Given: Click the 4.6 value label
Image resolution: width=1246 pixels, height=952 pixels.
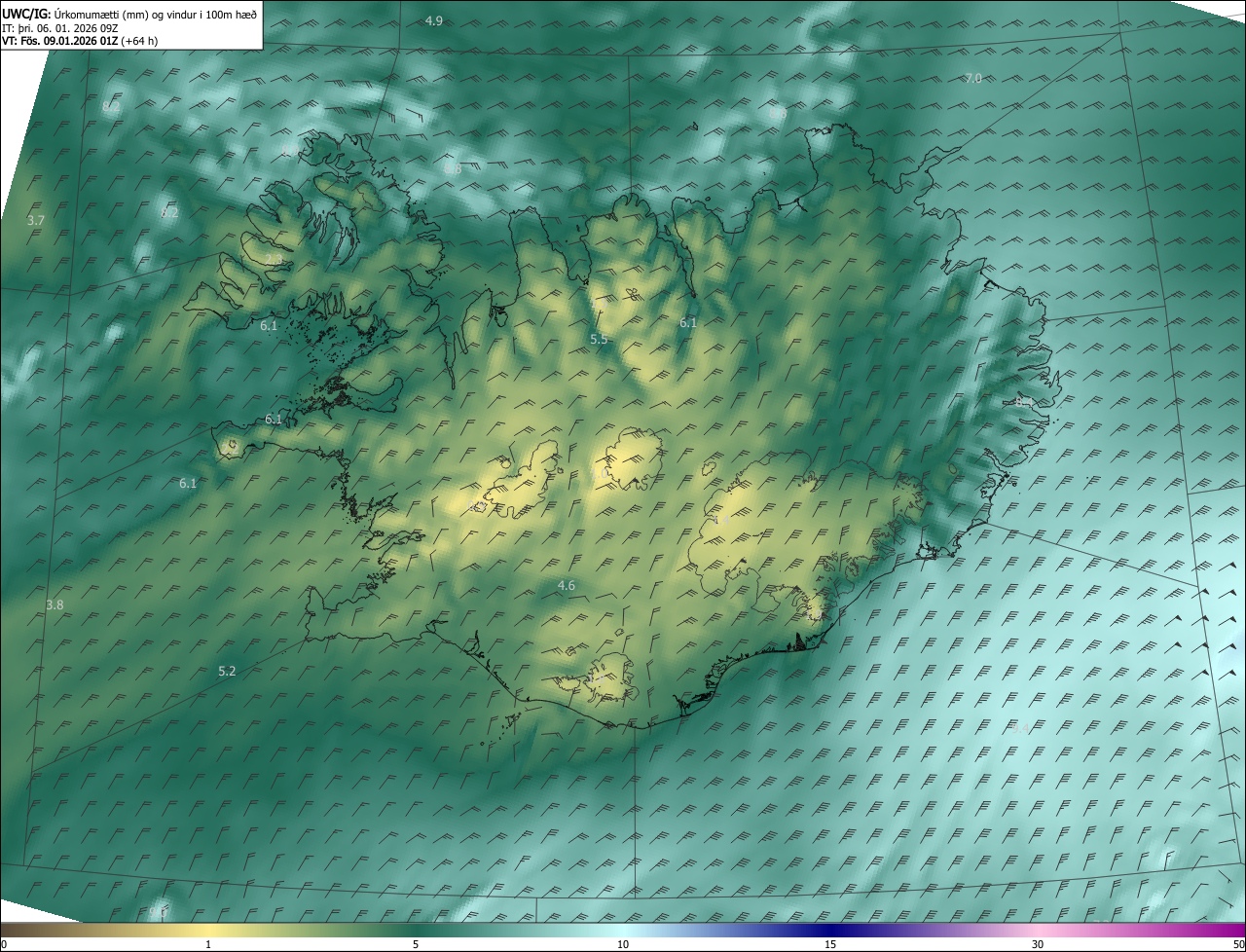Looking at the screenshot, I should (567, 585).
